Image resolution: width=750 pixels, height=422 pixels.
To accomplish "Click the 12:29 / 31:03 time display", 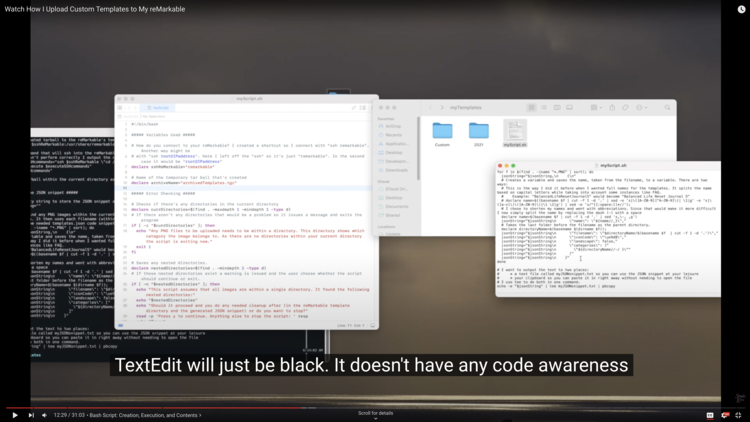I will 69,415.
